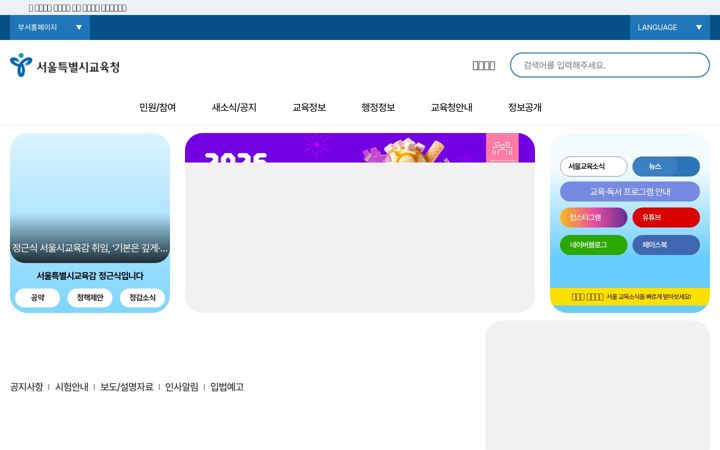
Task: Open the 네이버블로그 link
Action: point(594,245)
